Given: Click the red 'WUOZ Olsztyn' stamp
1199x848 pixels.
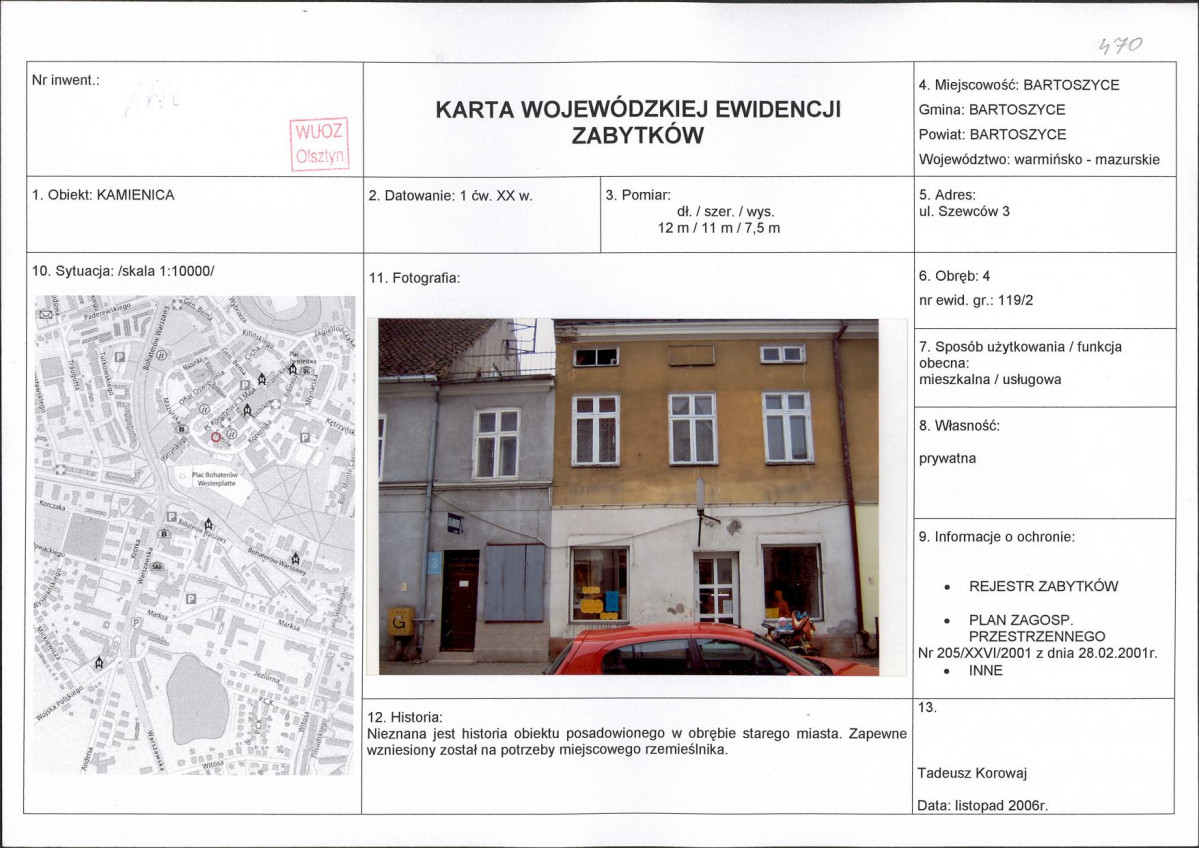Looking at the screenshot, I should pos(320,144).
